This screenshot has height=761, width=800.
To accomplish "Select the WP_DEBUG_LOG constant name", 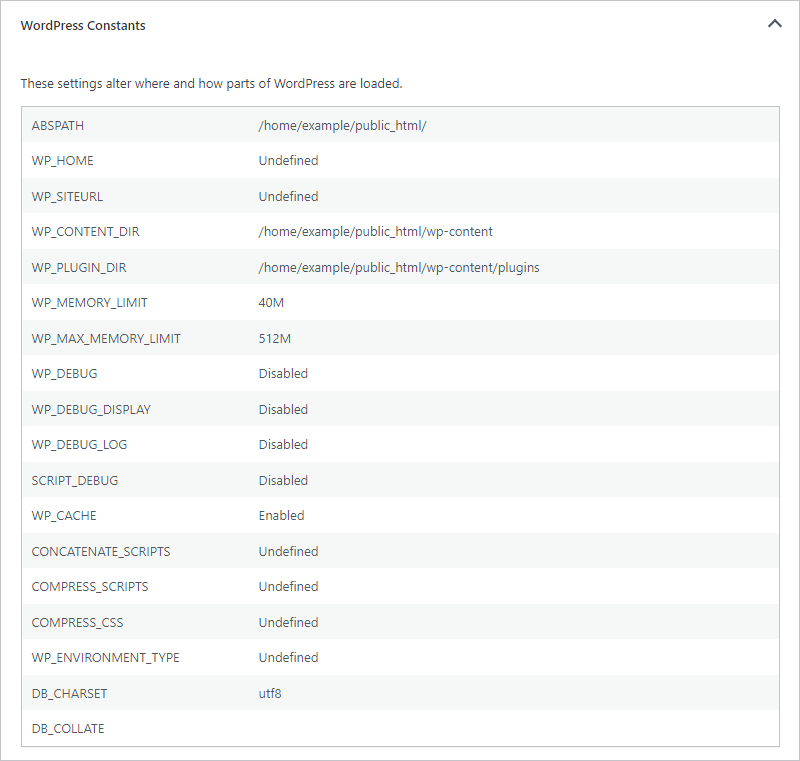I will coord(79,444).
